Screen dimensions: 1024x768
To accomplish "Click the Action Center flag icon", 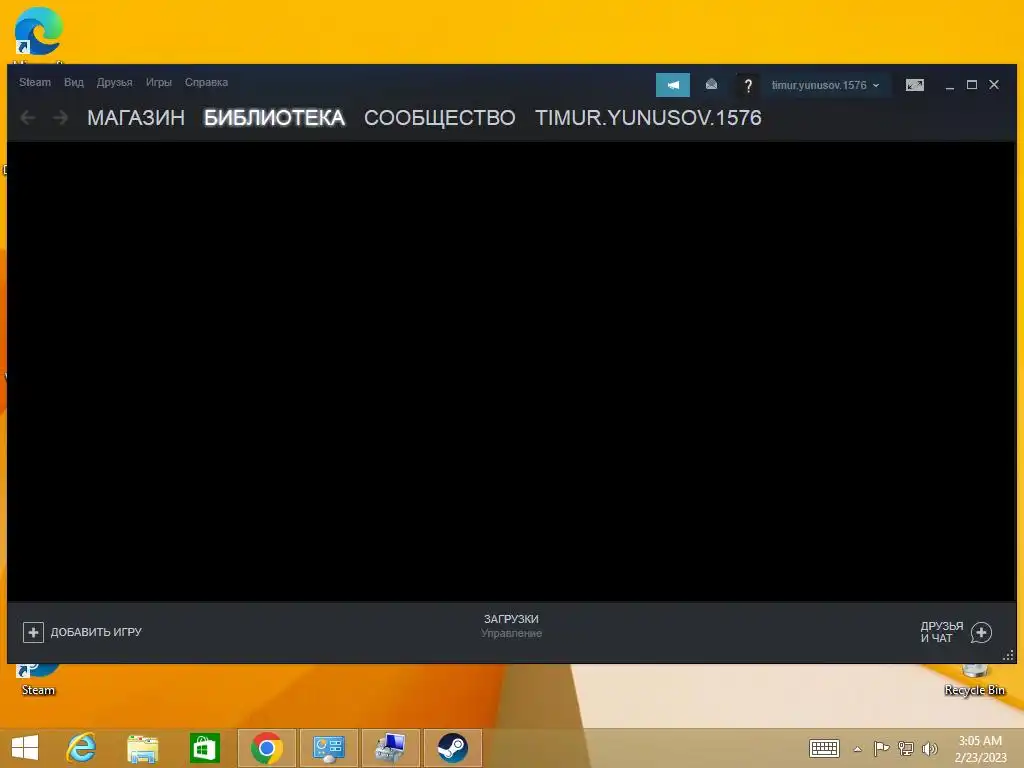I will pos(881,748).
